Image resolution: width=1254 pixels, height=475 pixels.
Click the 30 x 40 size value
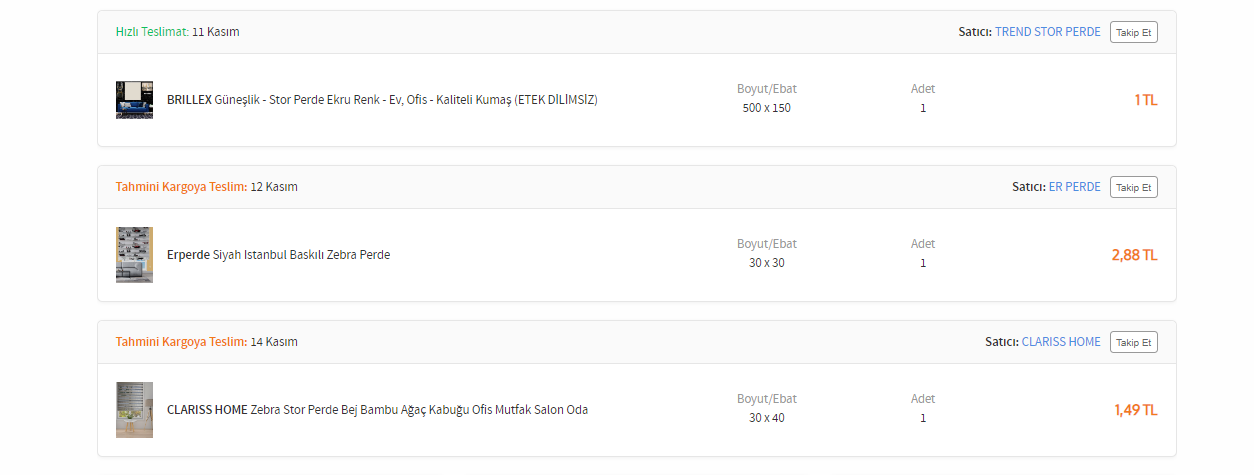(x=766, y=418)
